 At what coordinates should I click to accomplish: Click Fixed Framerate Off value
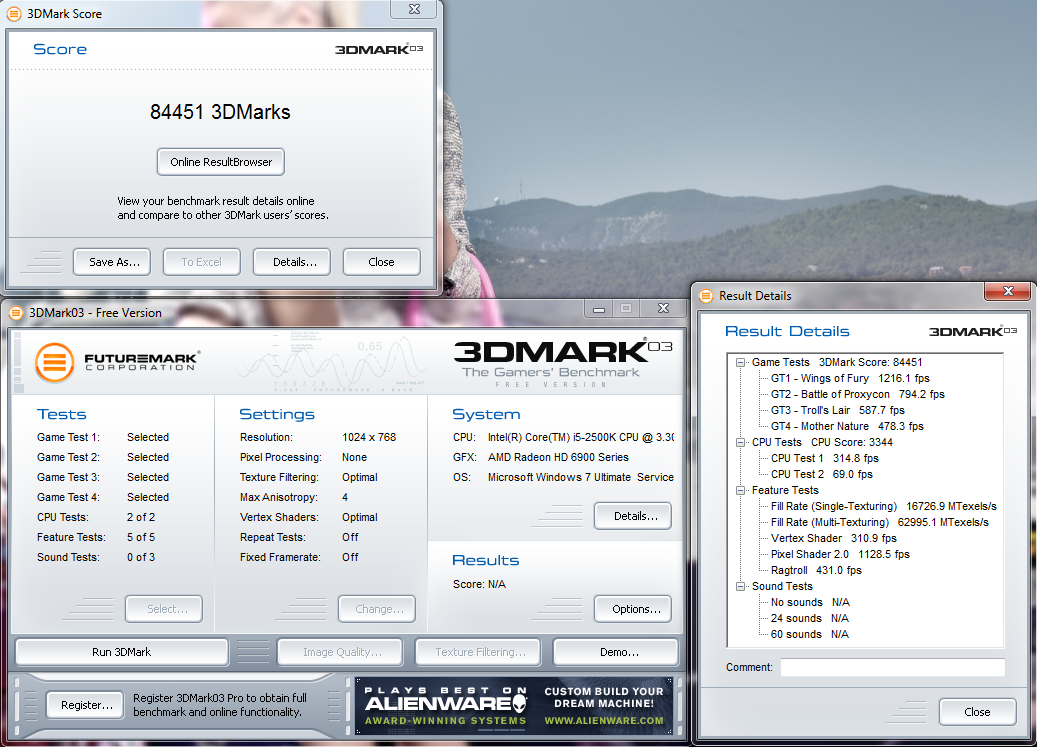[x=351, y=557]
